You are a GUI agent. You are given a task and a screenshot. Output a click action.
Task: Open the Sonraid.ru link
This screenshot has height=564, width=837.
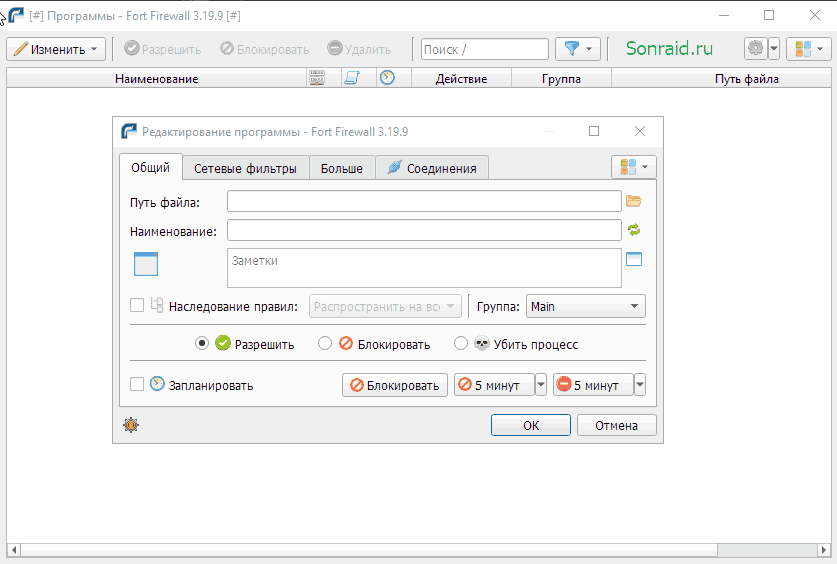(x=669, y=49)
